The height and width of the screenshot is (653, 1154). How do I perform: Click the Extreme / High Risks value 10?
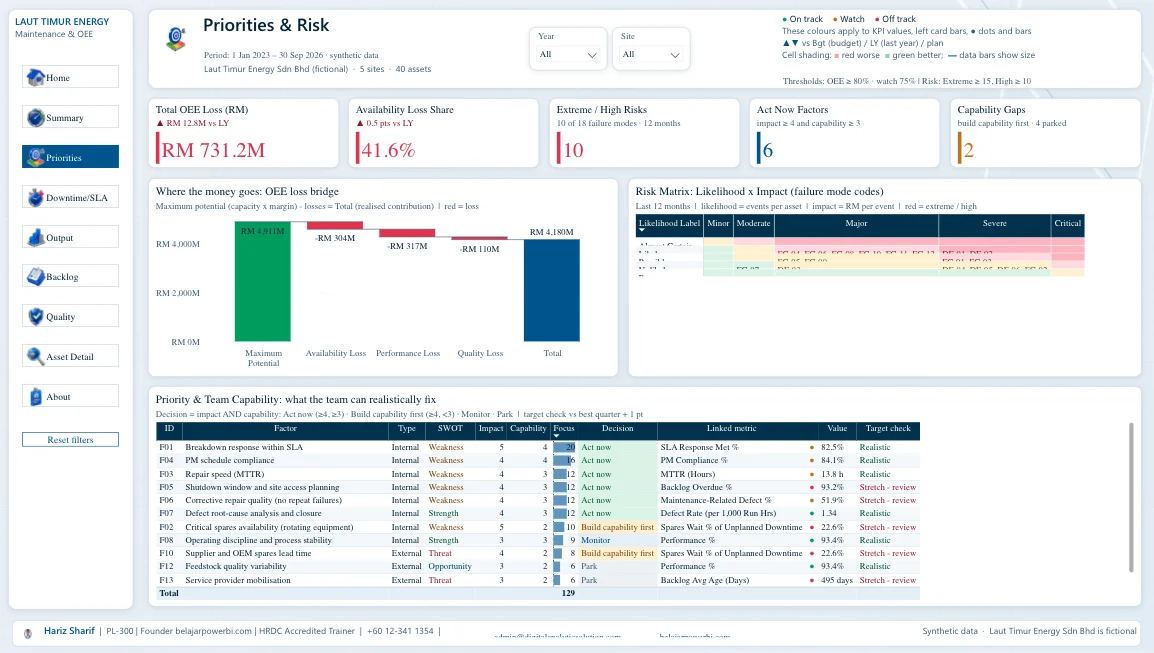click(x=573, y=150)
